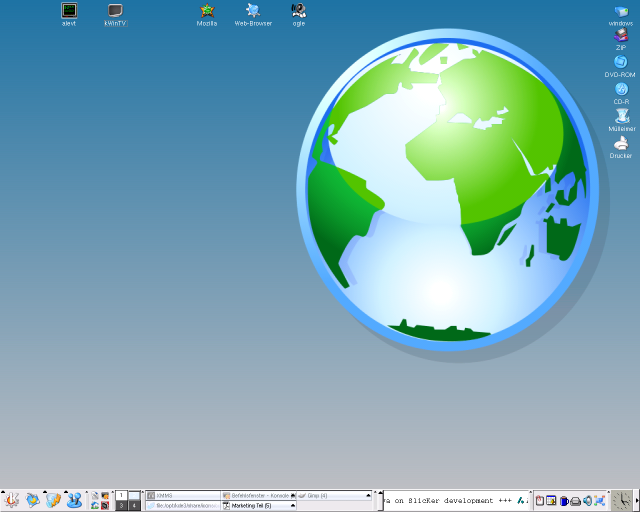Launch the Web-Browser desktop icon
The width and height of the screenshot is (640, 512).
[x=253, y=14]
